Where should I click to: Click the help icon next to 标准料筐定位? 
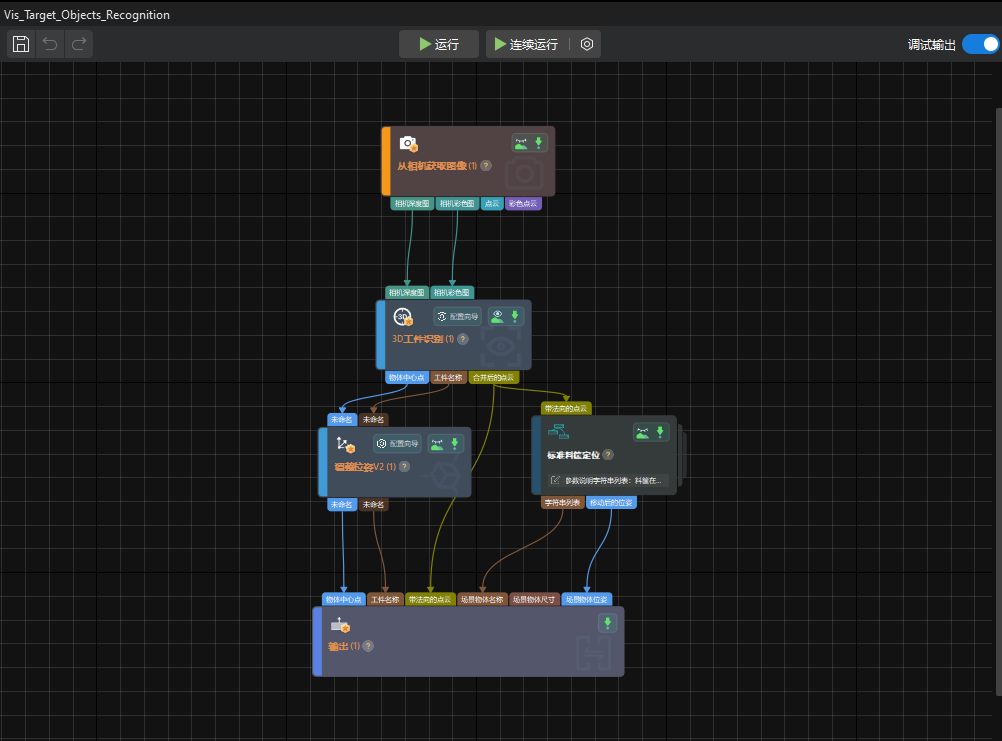(608, 455)
